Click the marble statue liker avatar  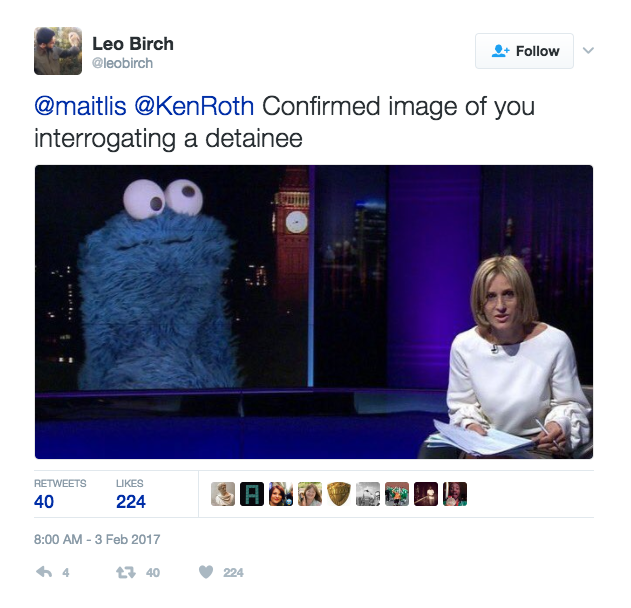point(223,494)
